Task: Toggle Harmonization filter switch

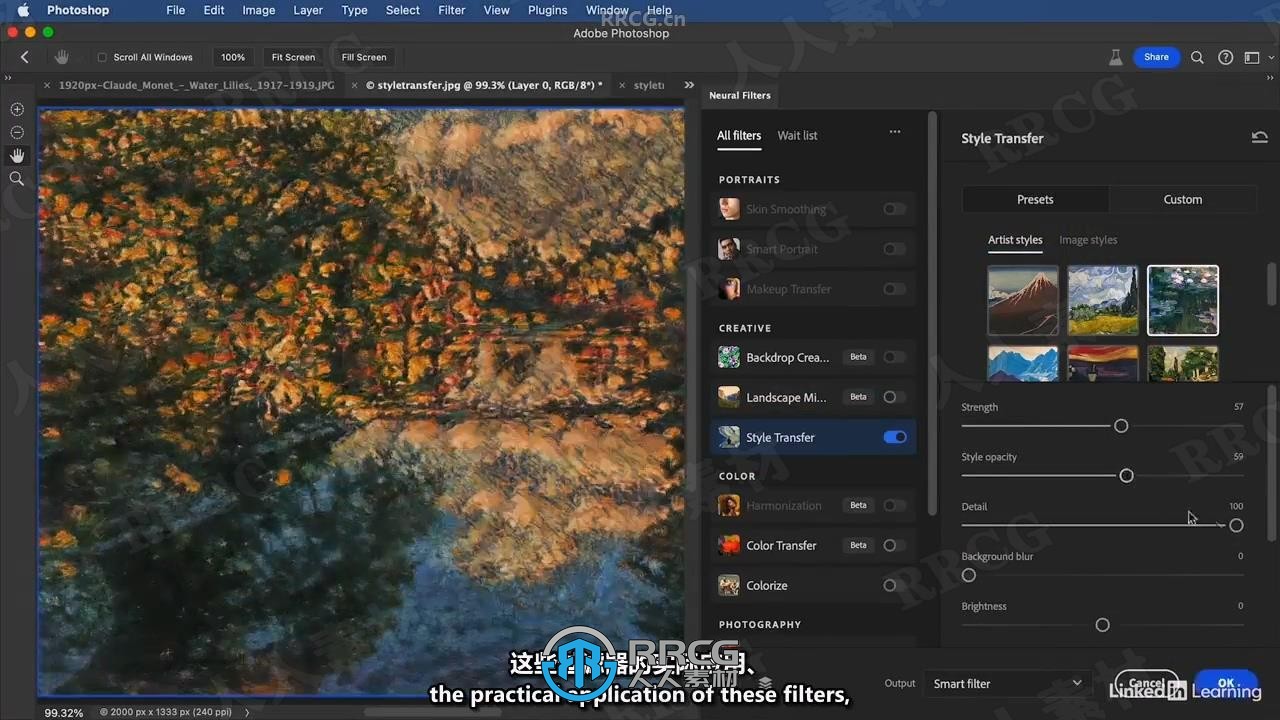Action: [894, 505]
